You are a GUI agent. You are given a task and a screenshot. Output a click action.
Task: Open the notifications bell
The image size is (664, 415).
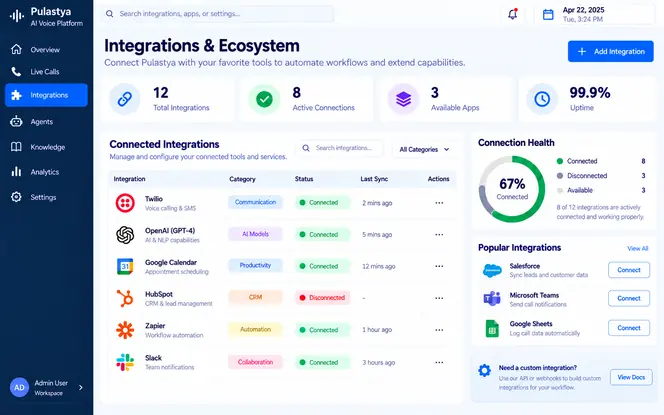coord(512,14)
